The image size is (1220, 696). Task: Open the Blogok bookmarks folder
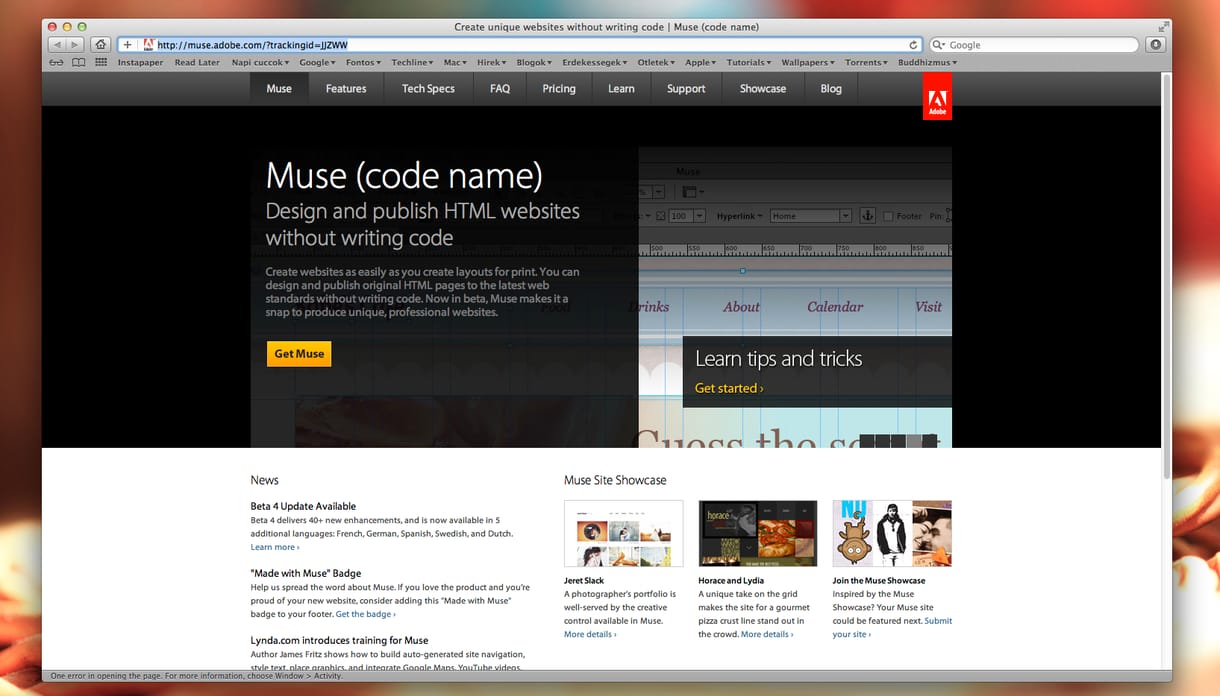click(x=535, y=62)
